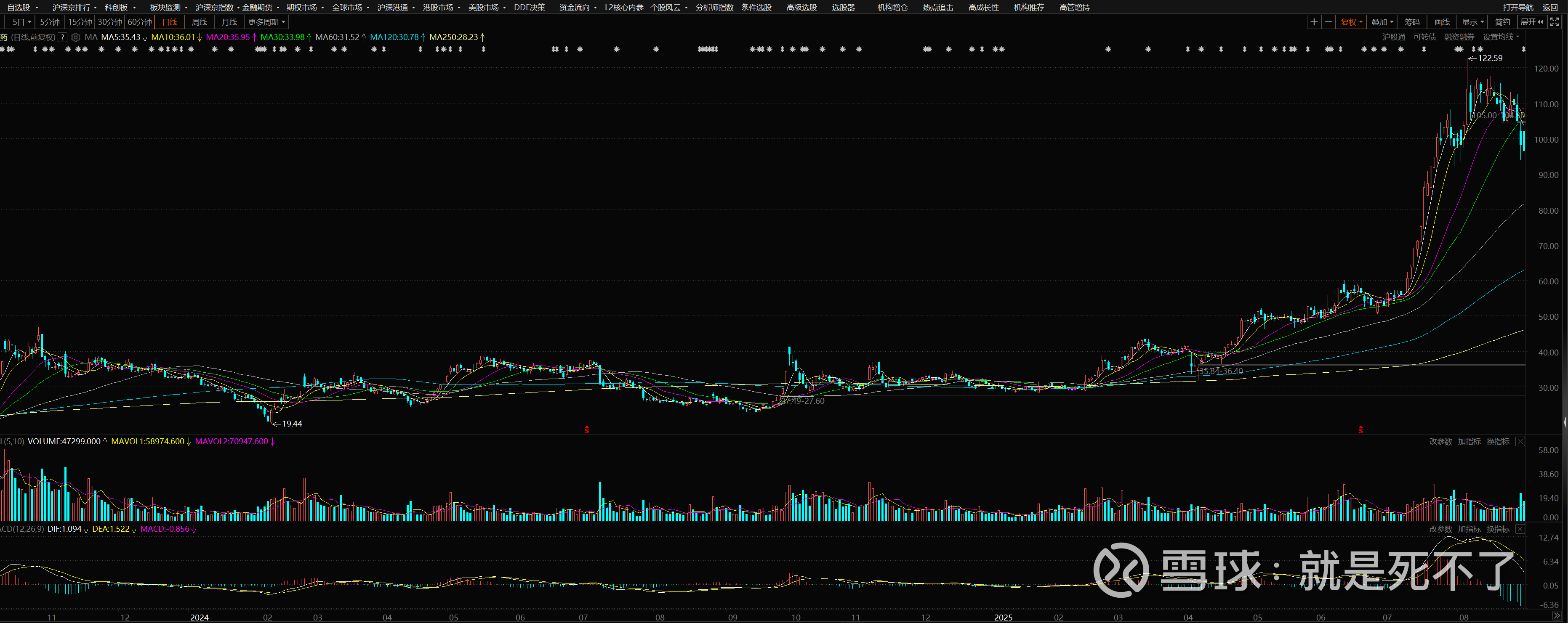Click 融资融券 link above the chart
This screenshot has width=1568, height=623.
(1459, 37)
